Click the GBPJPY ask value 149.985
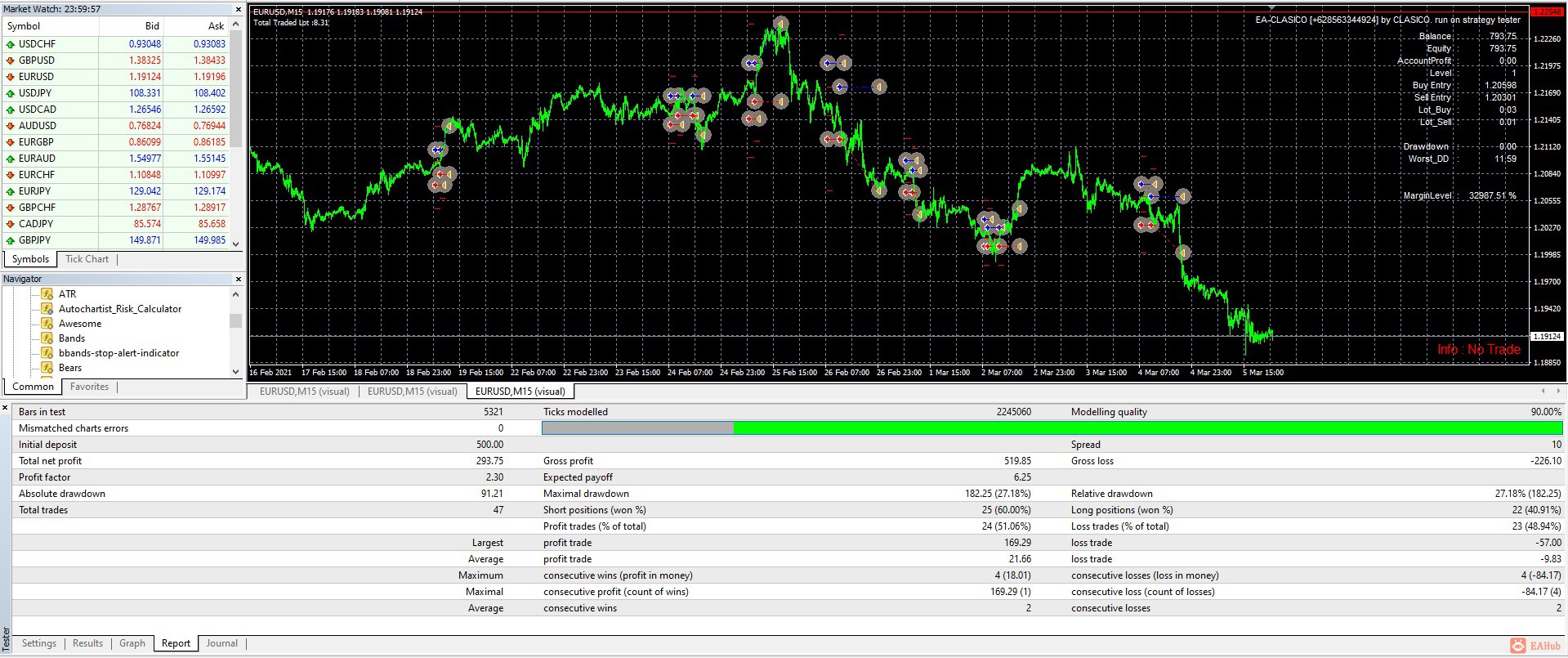The image size is (1568, 658). pyautogui.click(x=210, y=240)
